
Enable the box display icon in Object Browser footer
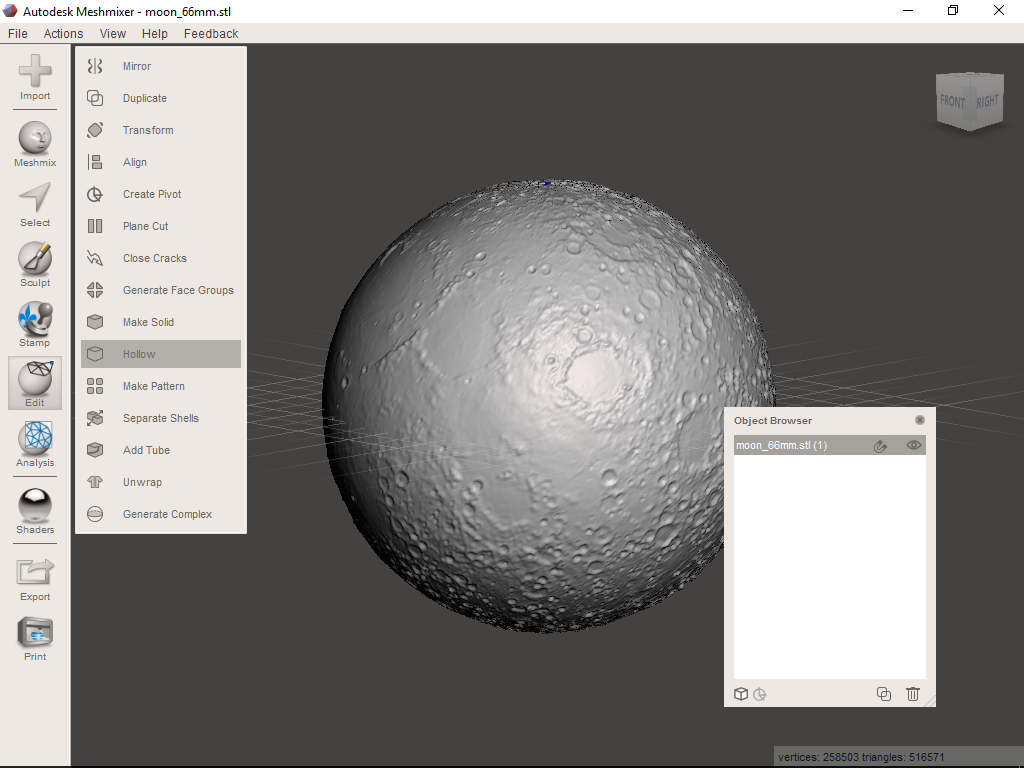point(741,693)
